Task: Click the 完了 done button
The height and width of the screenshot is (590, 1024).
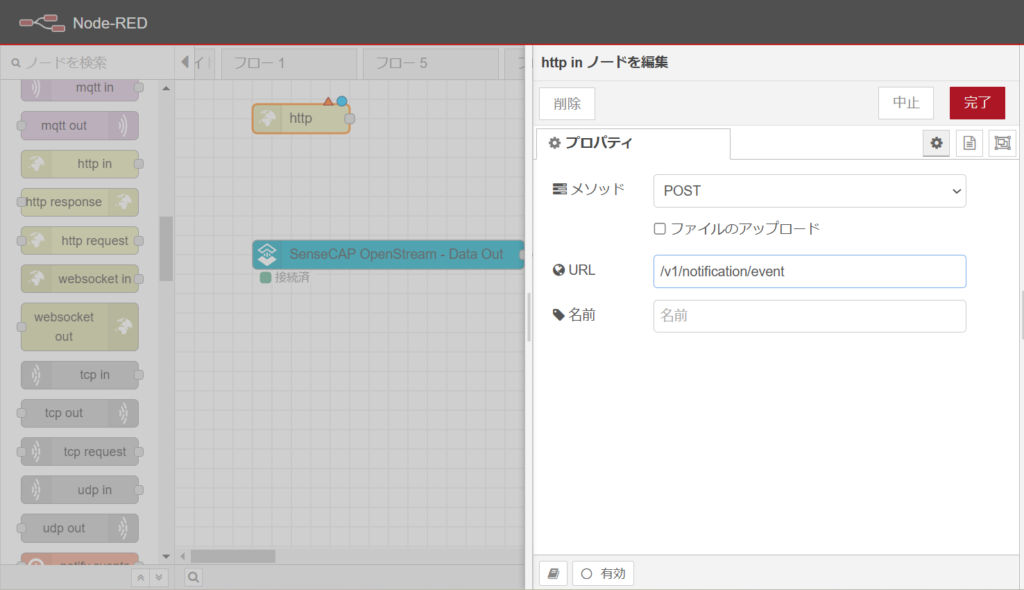Action: 977,103
